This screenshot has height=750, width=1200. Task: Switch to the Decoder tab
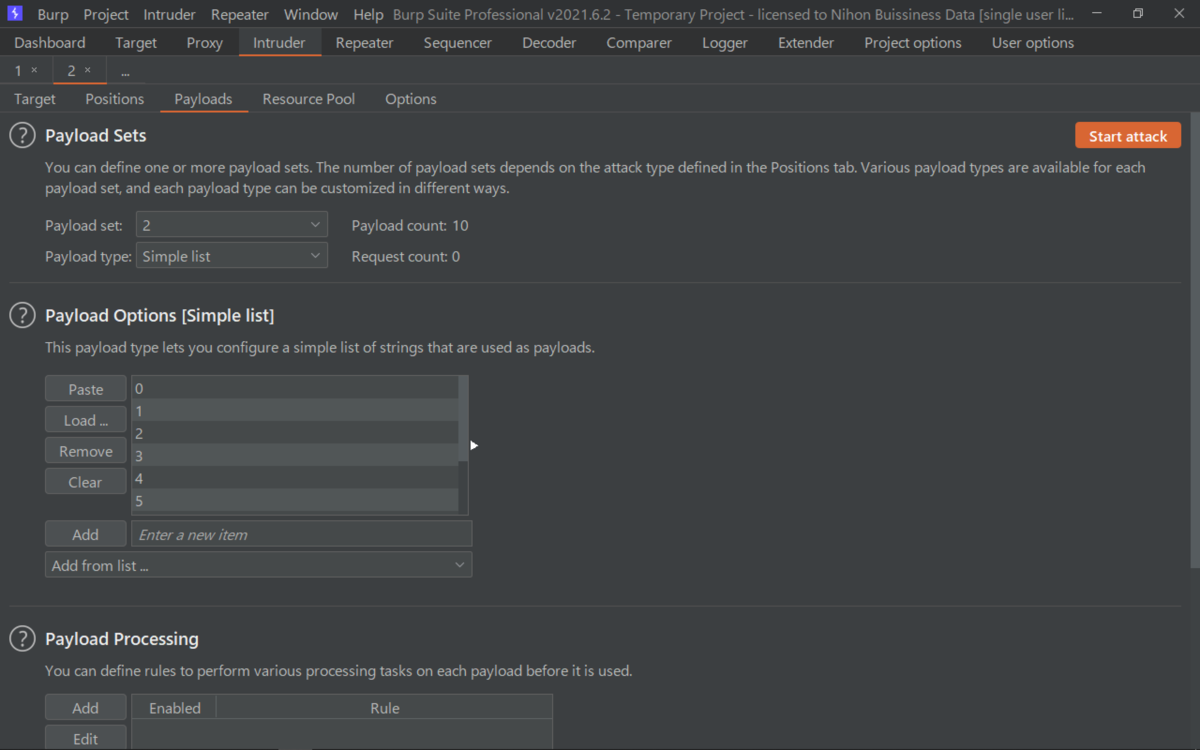click(x=549, y=43)
